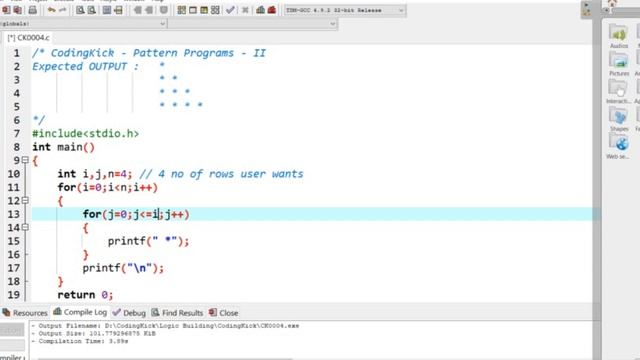This screenshot has height=360, width=640.
Task: Click the Save All toolbar icon
Action: 18,10
